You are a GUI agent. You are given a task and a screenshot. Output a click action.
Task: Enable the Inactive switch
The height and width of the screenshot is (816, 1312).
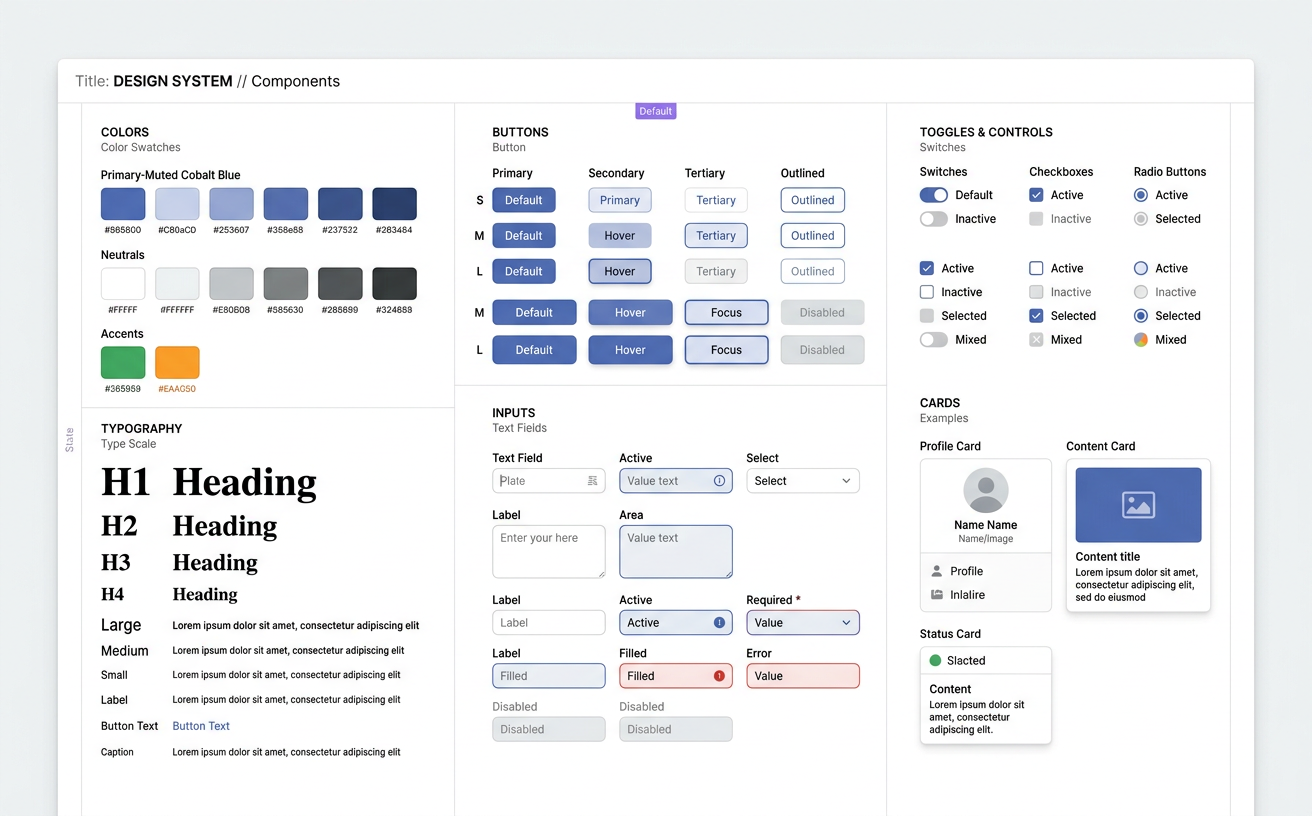(x=934, y=219)
